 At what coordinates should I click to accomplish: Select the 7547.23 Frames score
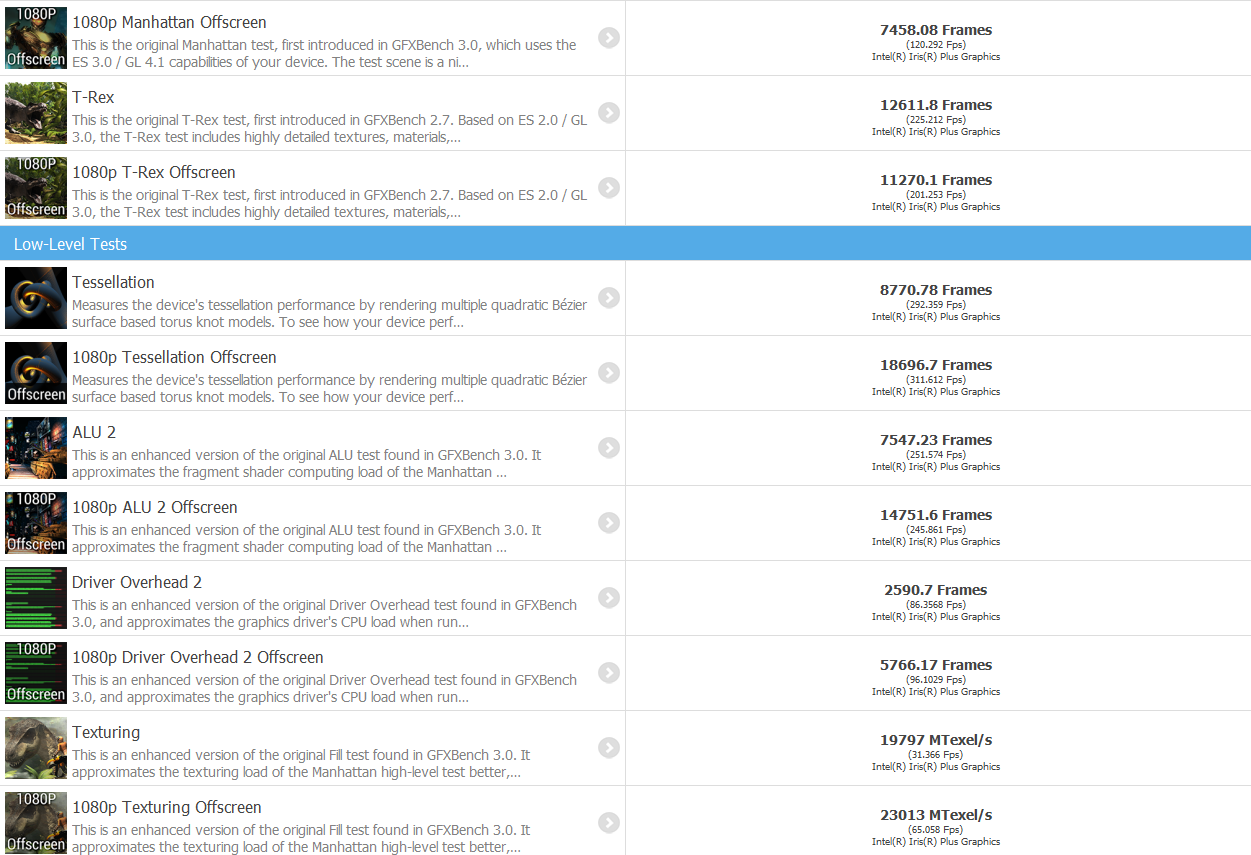click(936, 440)
